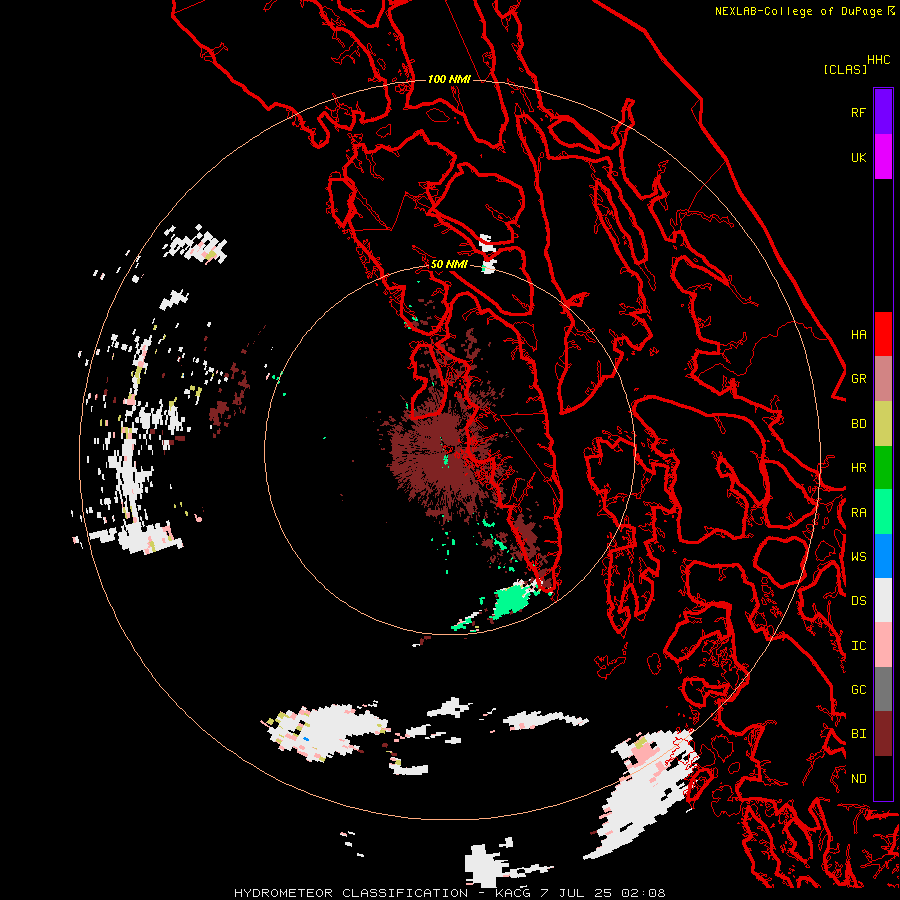Select the "DS" legend label

tap(859, 600)
